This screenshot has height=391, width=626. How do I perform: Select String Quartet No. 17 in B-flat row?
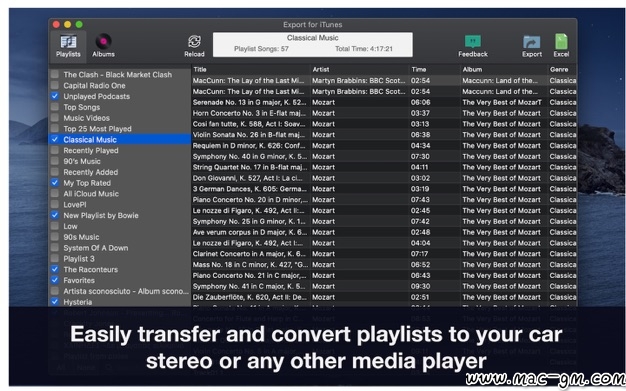(384, 167)
